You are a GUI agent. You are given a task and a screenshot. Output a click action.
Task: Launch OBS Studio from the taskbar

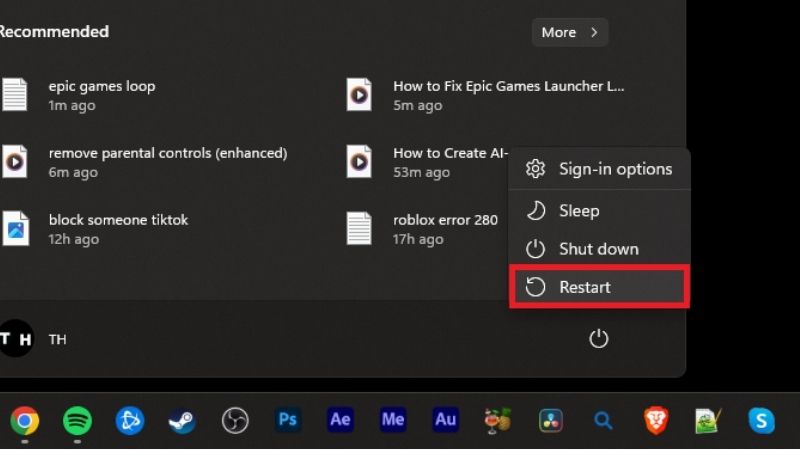coord(235,420)
